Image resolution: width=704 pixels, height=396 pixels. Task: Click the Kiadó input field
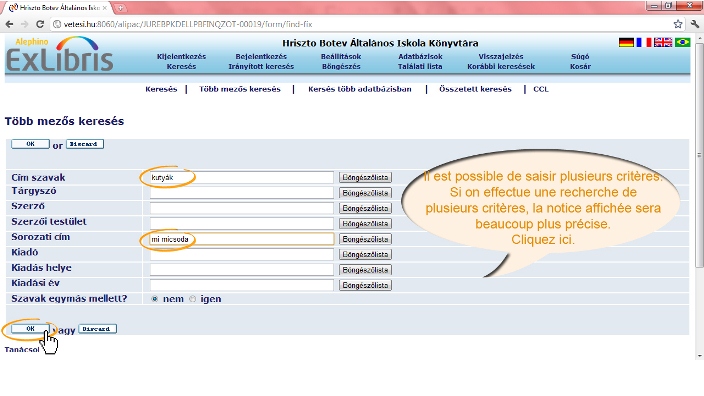point(242,254)
